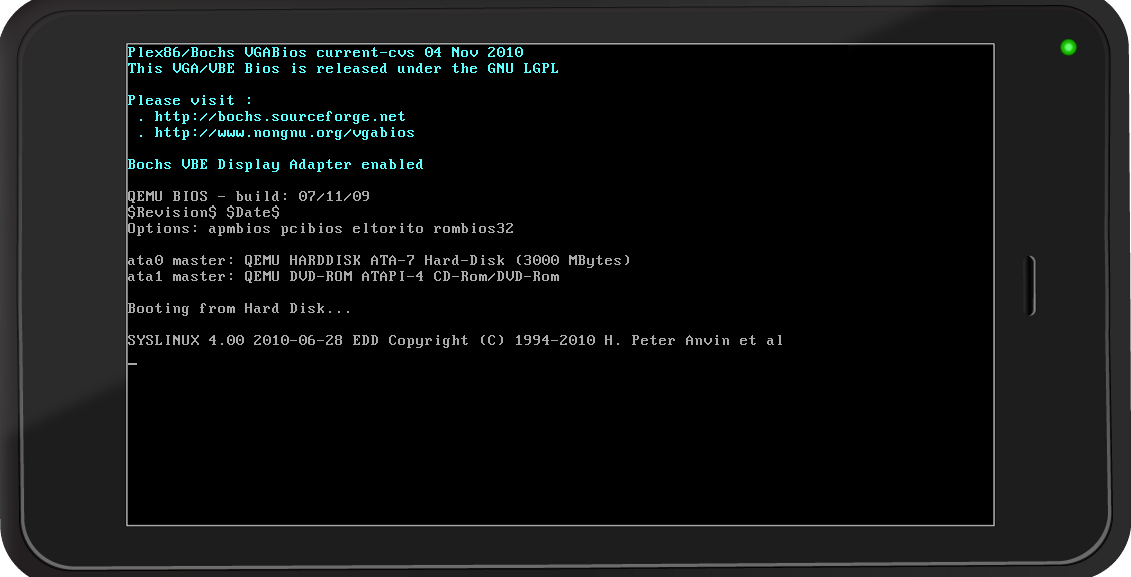Click the 'QEMU BIOS - build' line

click(249, 196)
